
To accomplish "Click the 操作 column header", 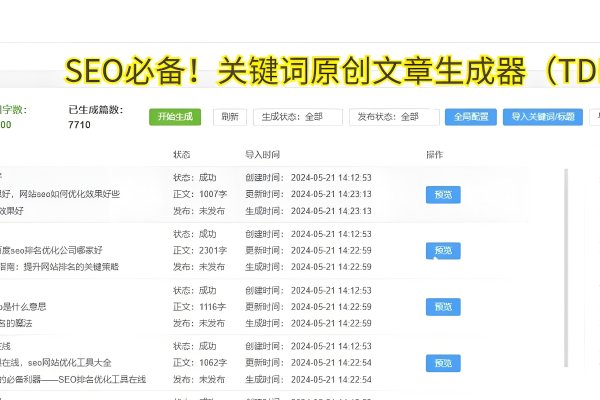I will (434, 155).
